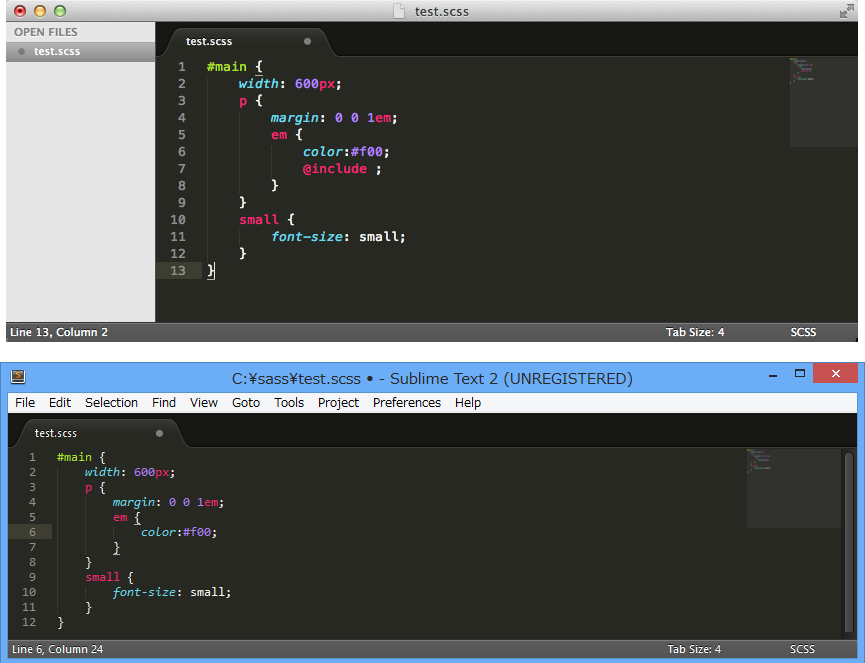The image size is (865, 663).
Task: Click the green zoom button of the macOS window
Action: (60, 11)
